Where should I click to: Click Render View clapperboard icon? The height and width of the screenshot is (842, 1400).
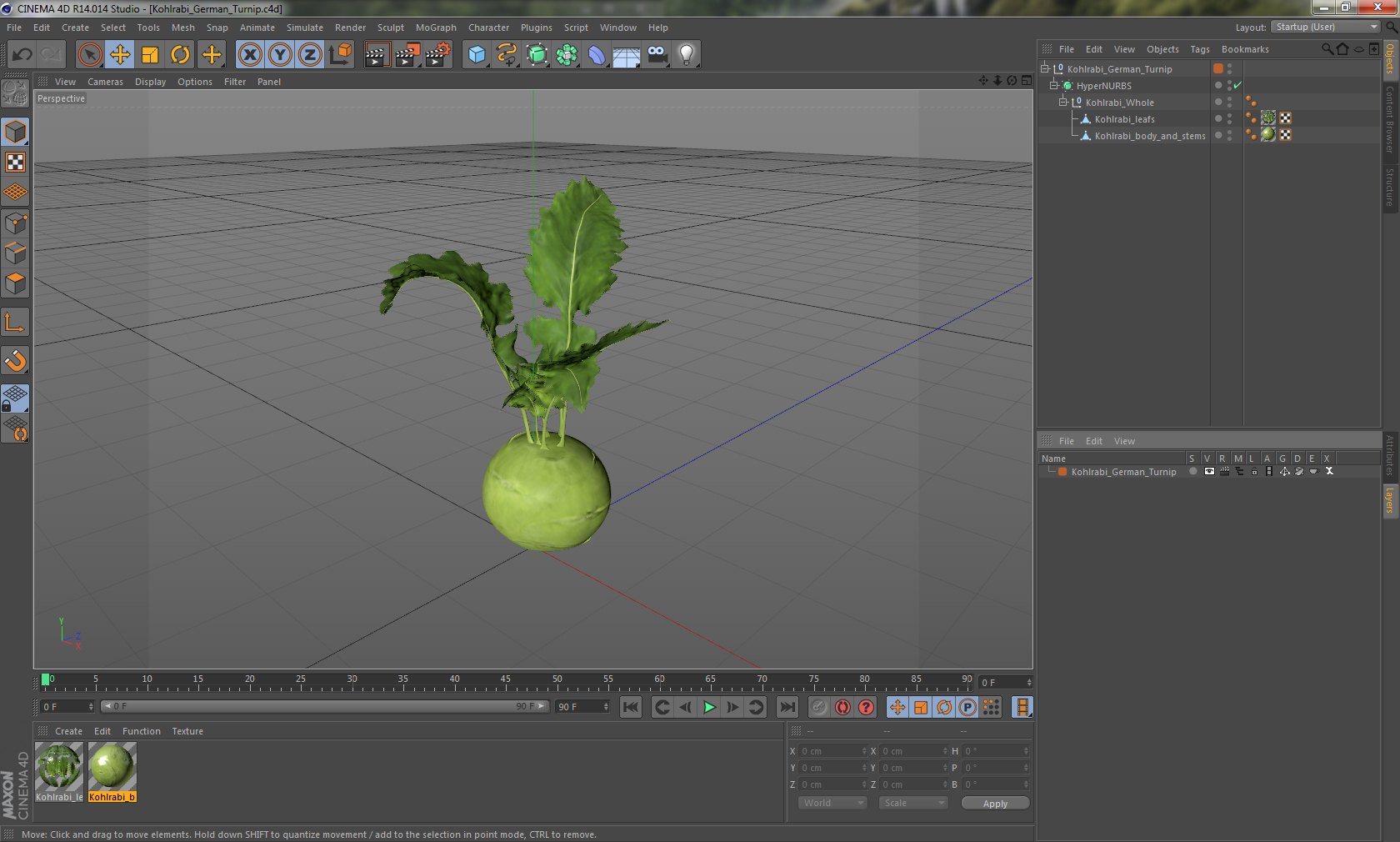[377, 55]
